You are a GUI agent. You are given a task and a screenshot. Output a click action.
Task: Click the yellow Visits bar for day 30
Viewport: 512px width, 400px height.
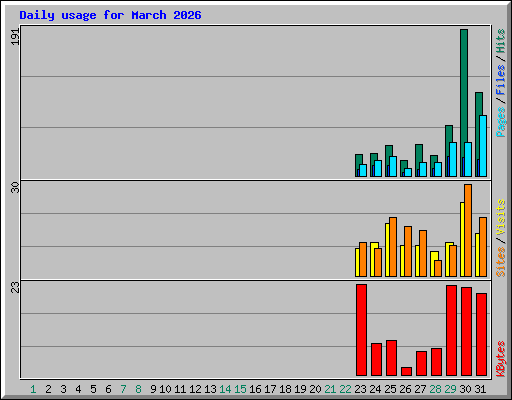coord(462,239)
